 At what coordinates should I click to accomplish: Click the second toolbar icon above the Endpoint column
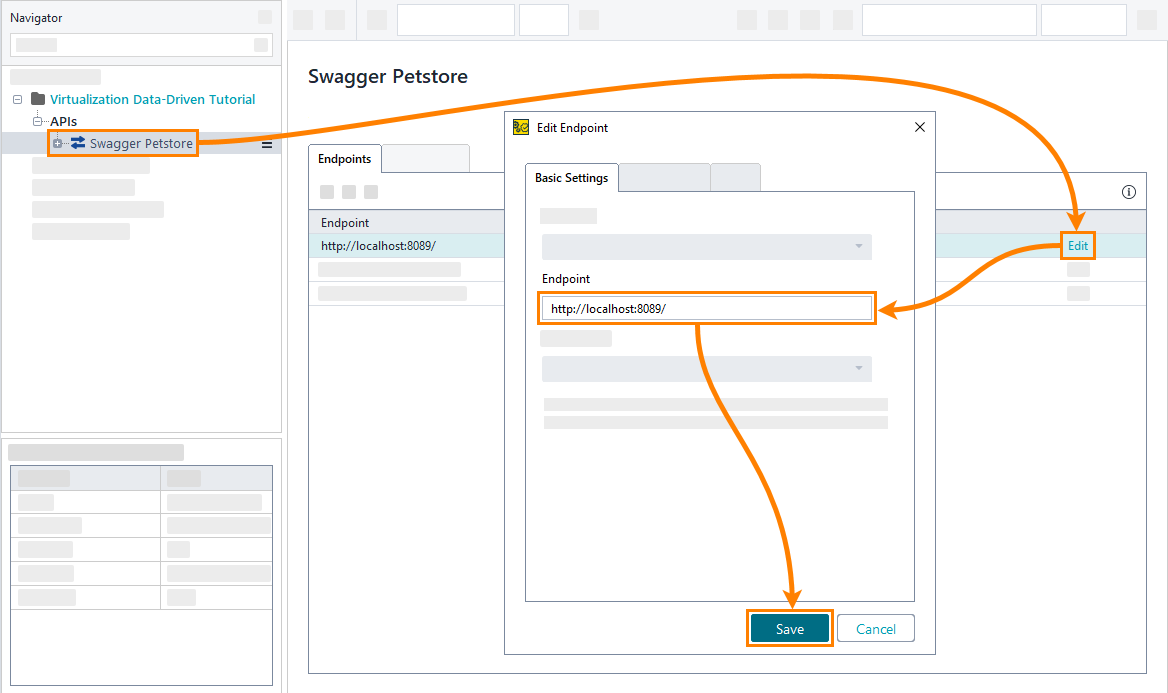tap(348, 191)
